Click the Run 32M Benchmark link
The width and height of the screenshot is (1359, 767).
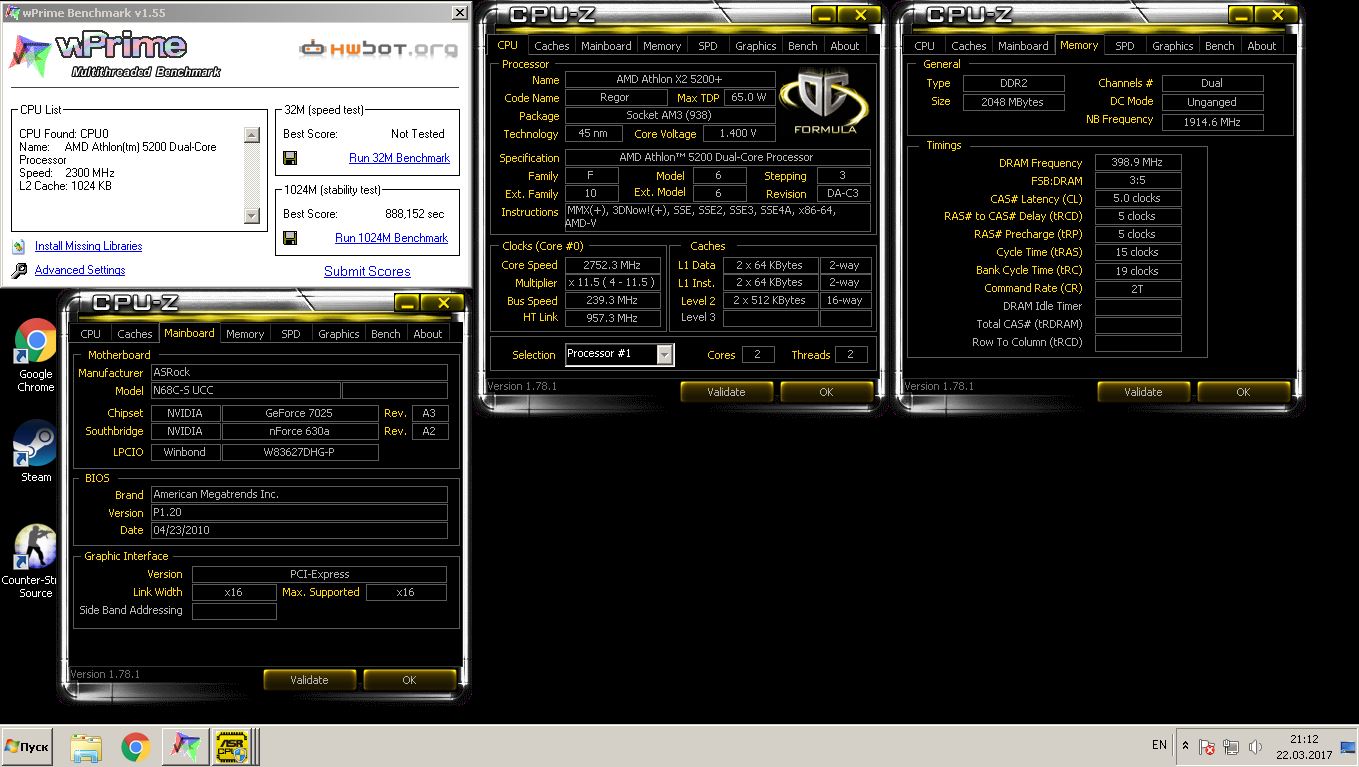tap(399, 158)
